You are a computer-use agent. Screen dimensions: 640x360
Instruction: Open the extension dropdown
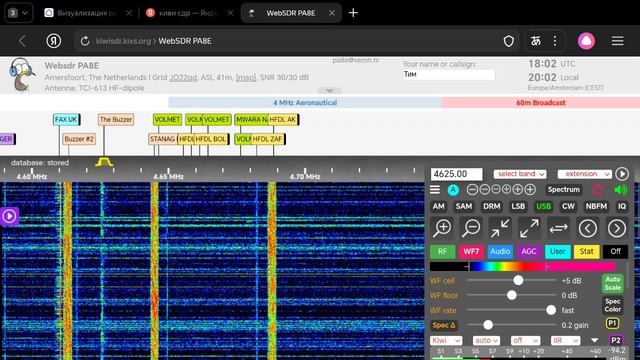point(584,174)
